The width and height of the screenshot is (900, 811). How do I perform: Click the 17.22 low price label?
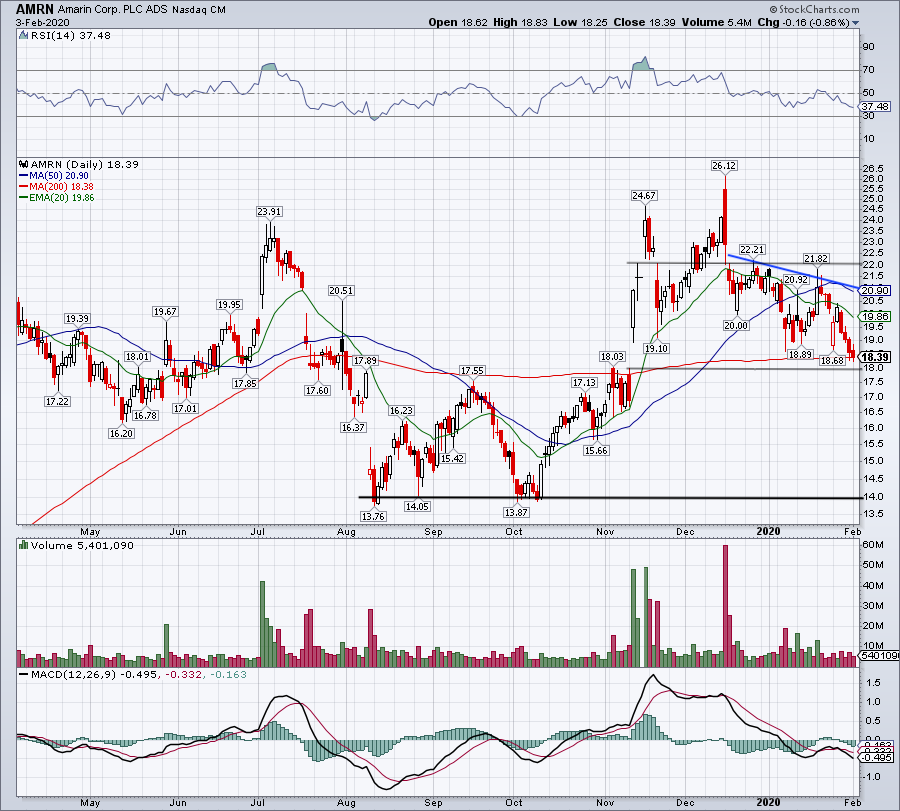57,401
